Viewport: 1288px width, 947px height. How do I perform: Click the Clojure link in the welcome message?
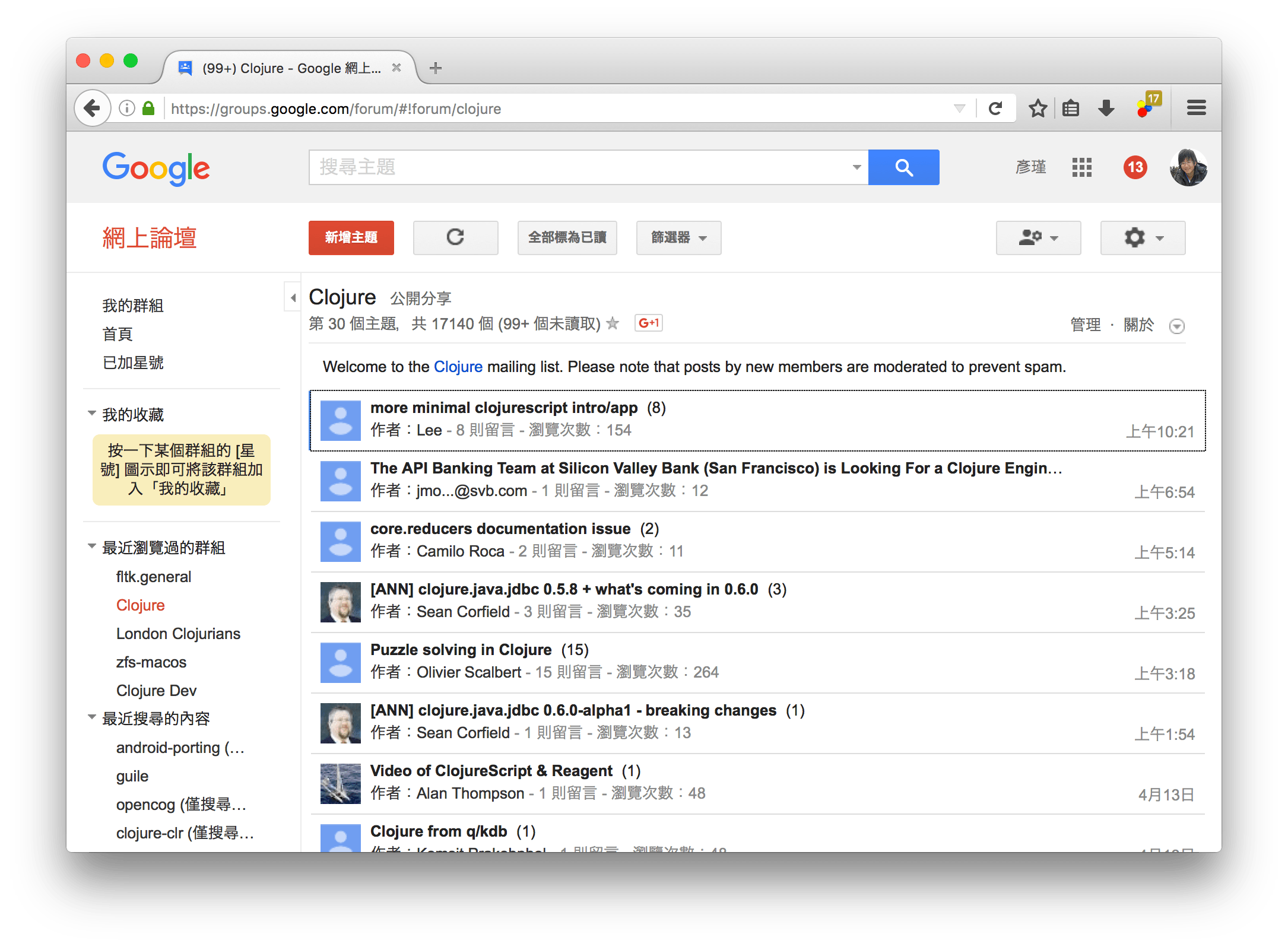tap(458, 367)
